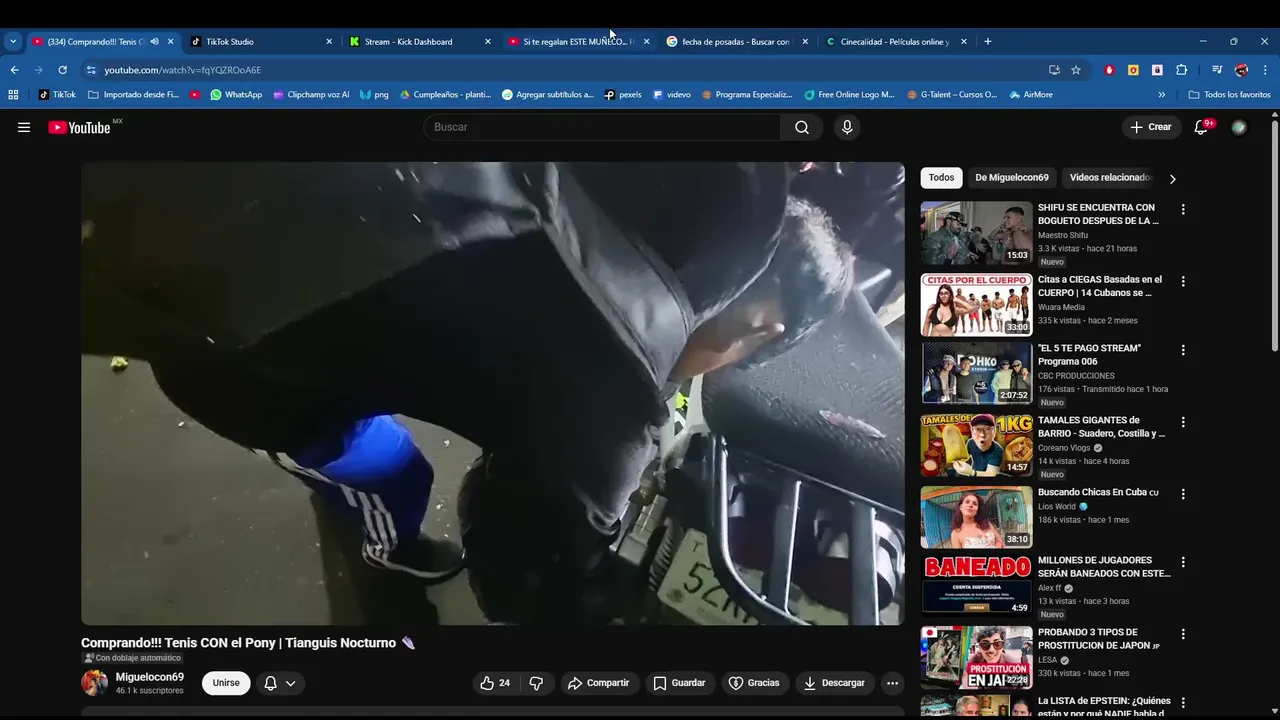Open the Miguelocon69 channel name link
This screenshot has height=720, width=1280.
click(x=150, y=677)
